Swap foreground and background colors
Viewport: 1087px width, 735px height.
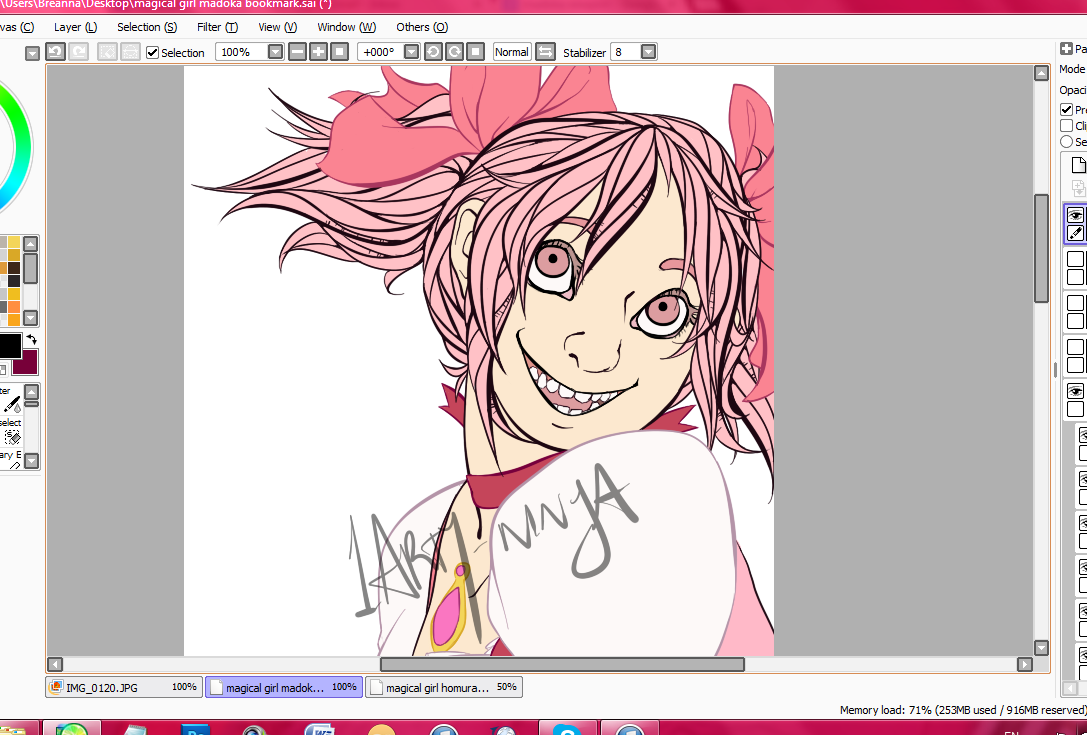click(31, 340)
